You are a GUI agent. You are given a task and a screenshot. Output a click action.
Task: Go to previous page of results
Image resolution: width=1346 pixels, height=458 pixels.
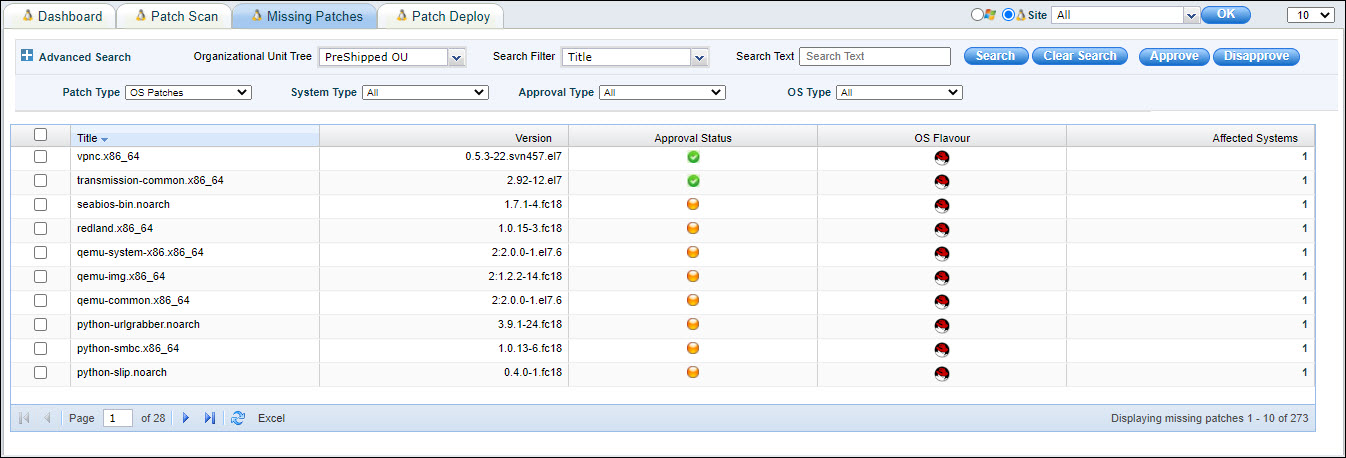pos(47,418)
